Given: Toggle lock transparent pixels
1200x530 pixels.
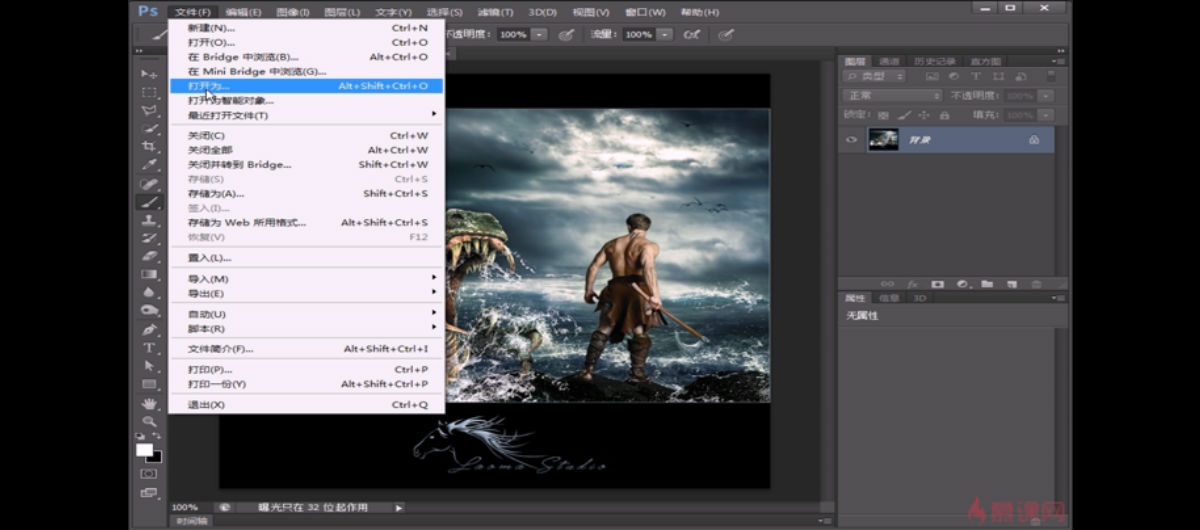Looking at the screenshot, I should 884,115.
